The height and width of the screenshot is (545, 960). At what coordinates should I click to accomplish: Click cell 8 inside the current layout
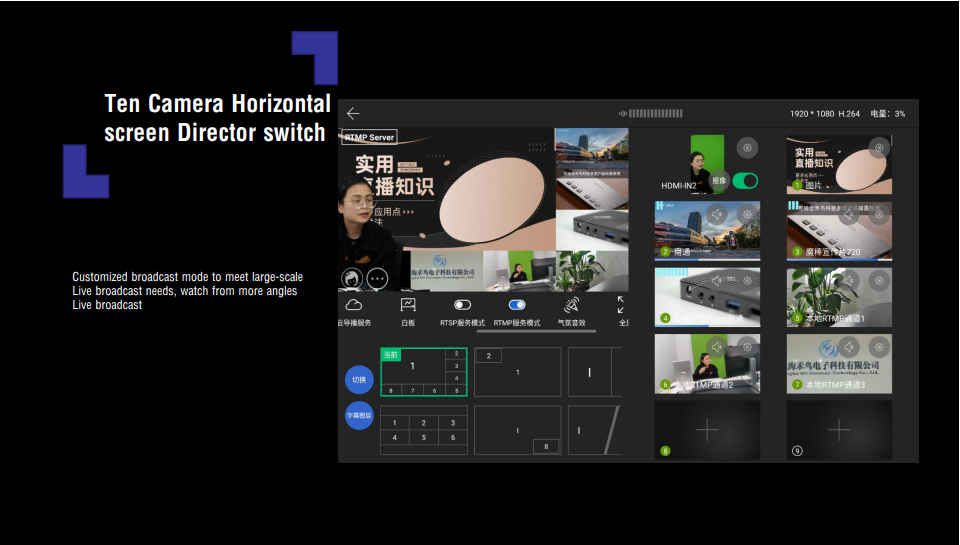point(391,390)
